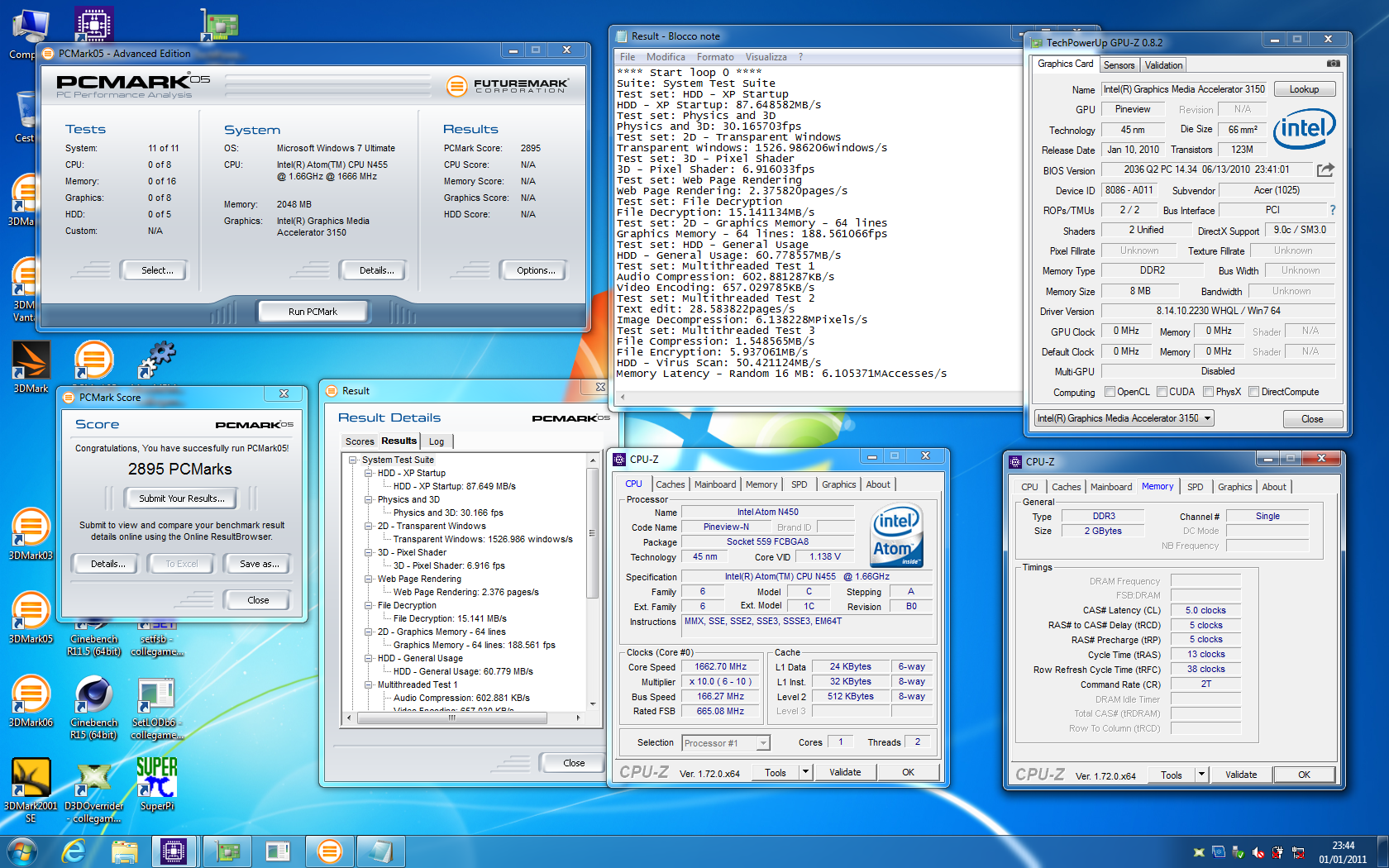Click the Intel Atom logo in CPU-Z
This screenshot has width=1389, height=868.
click(x=896, y=537)
